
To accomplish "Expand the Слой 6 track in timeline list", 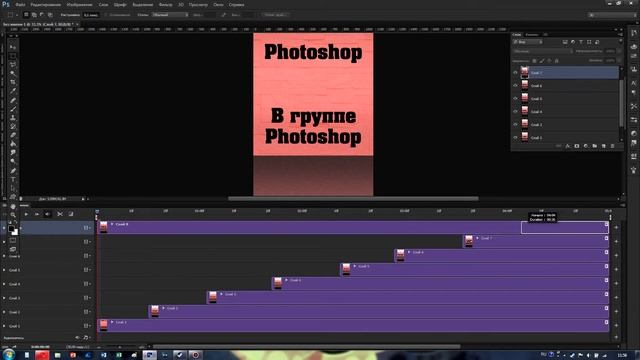I will (4, 256).
